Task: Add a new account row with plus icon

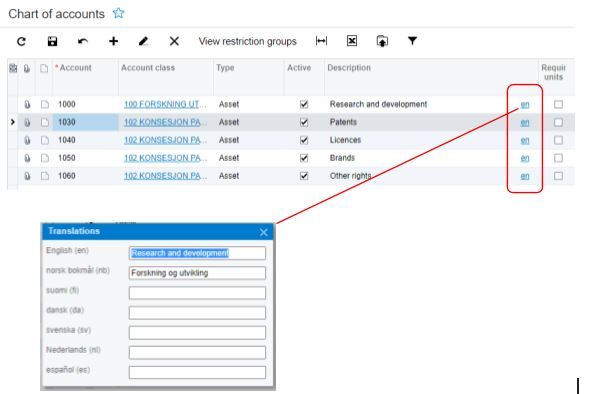Action: (113, 41)
